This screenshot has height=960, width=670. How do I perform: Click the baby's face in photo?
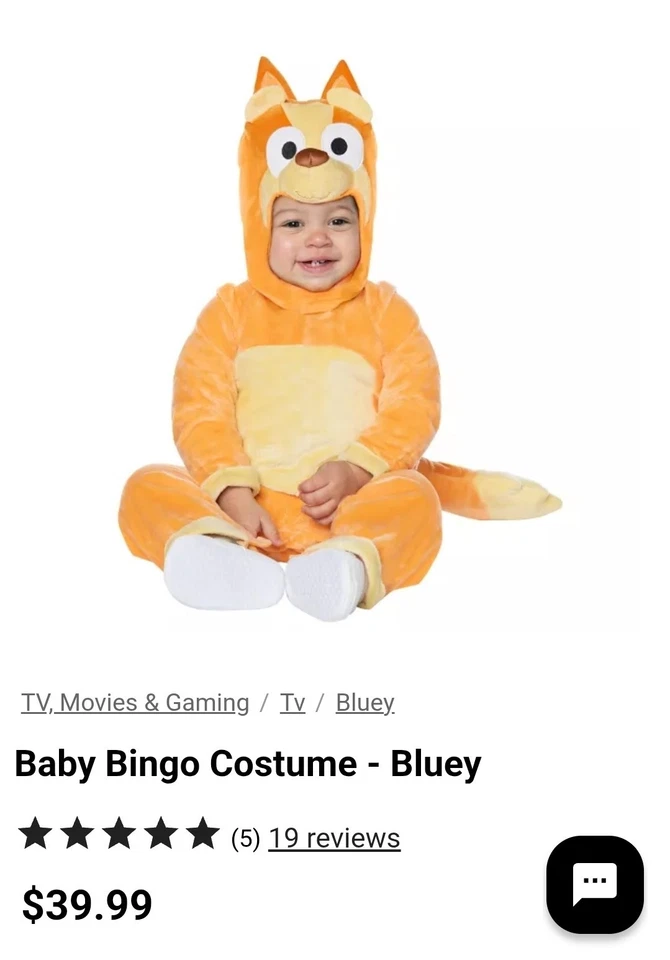point(314,240)
